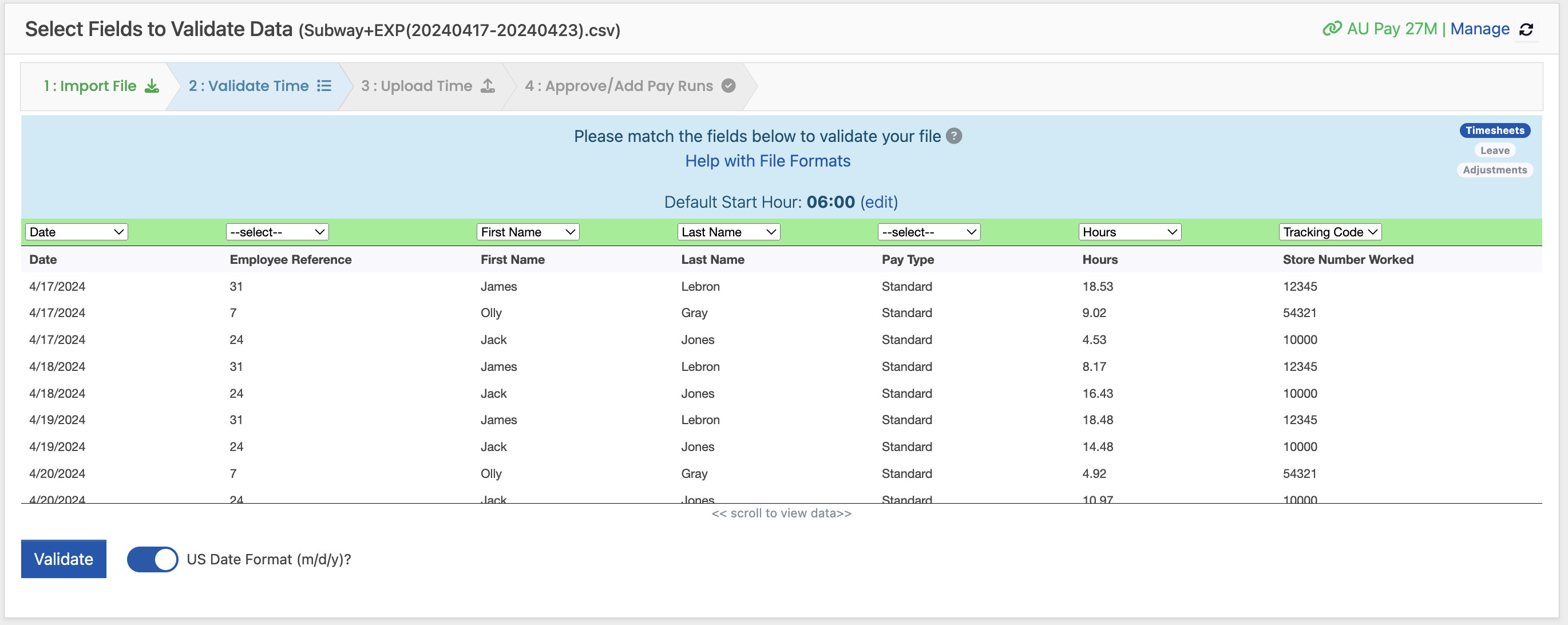
Task: Click the Upload Time upload icon
Action: [x=488, y=86]
